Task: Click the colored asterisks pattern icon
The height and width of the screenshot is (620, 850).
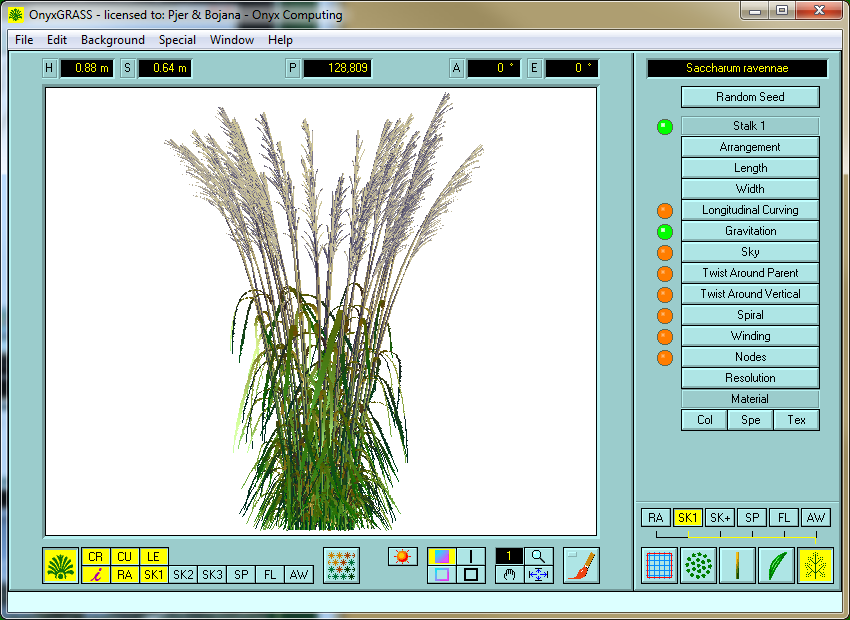Action: (x=341, y=566)
